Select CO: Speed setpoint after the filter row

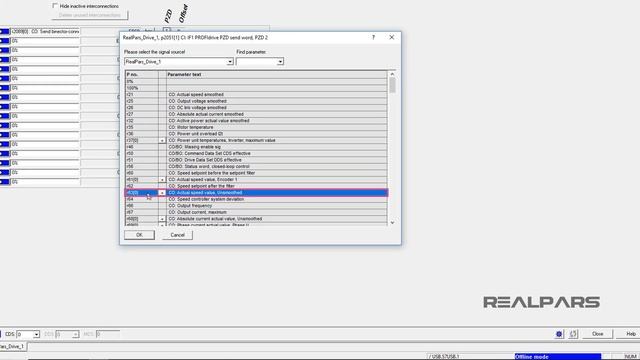click(256, 186)
